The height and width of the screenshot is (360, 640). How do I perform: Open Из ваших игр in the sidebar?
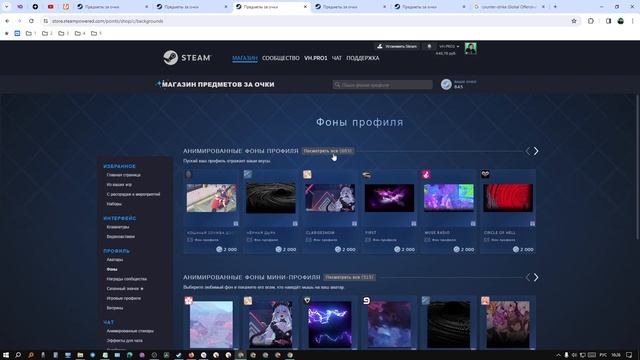point(119,184)
